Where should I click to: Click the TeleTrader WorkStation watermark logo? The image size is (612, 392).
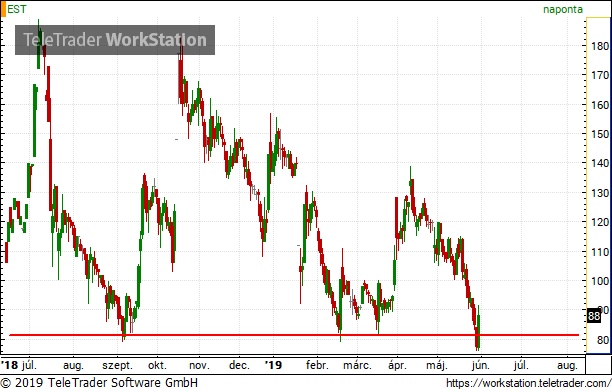click(115, 40)
